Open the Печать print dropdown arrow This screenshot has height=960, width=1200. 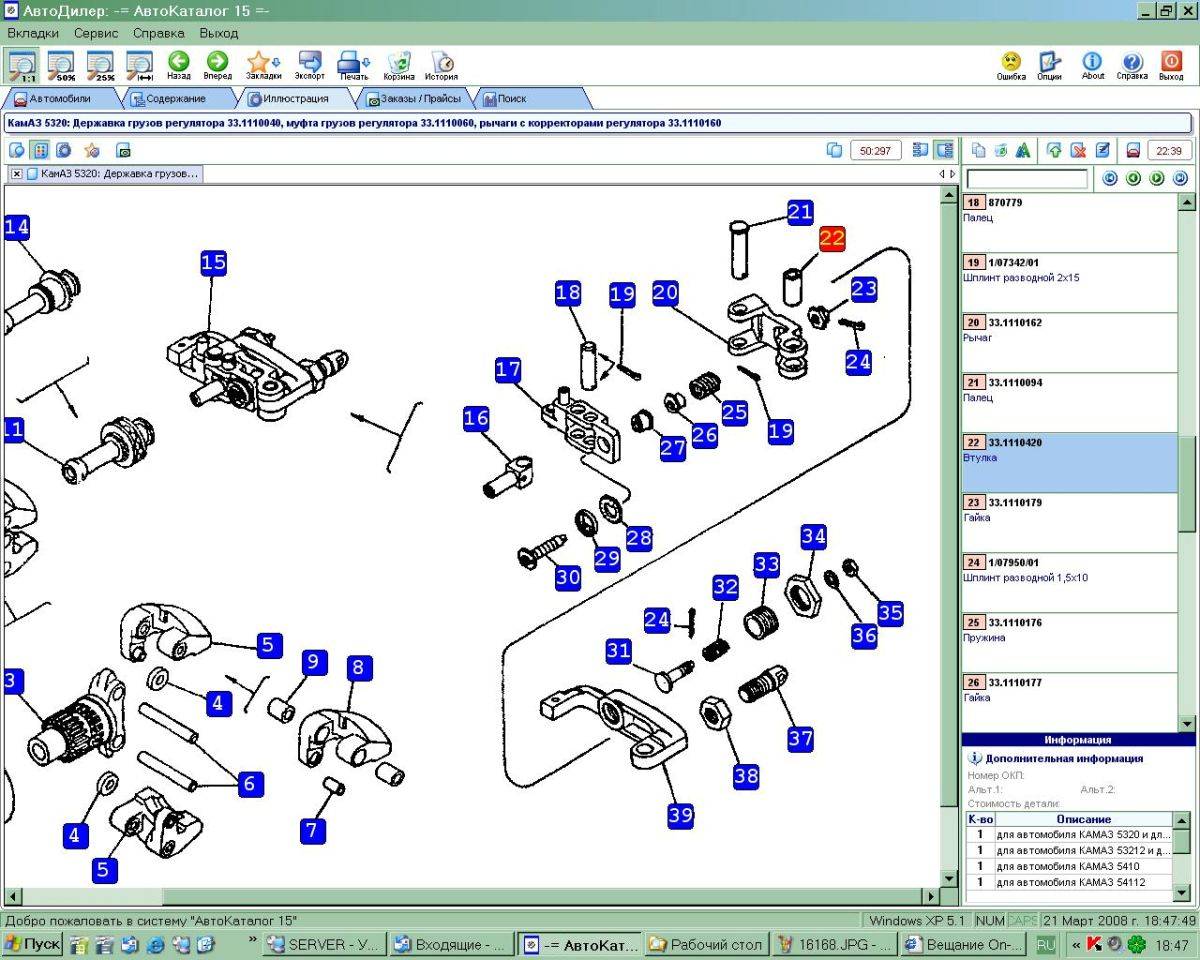[367, 62]
